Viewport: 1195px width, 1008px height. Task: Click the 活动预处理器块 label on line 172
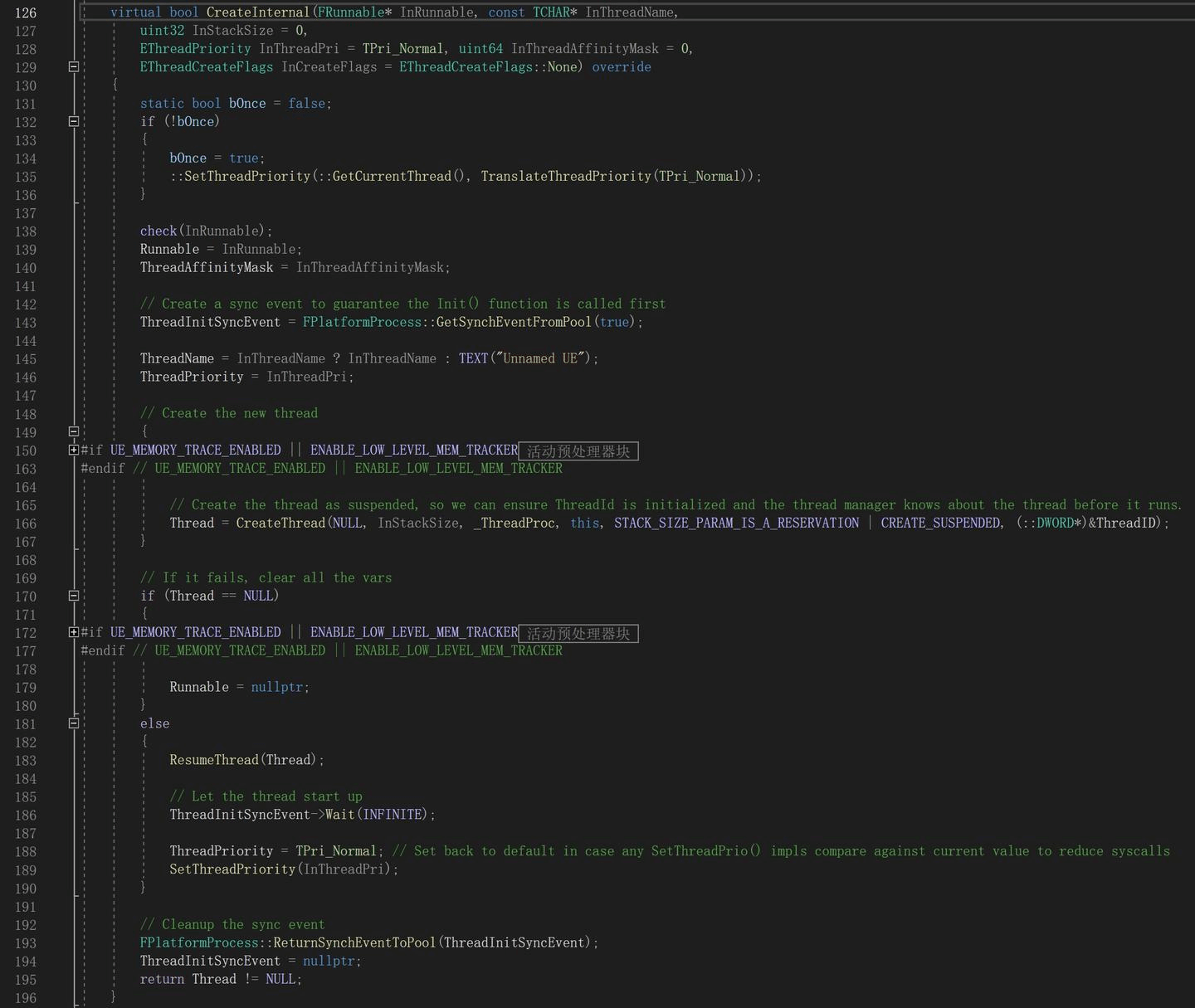pyautogui.click(x=578, y=634)
